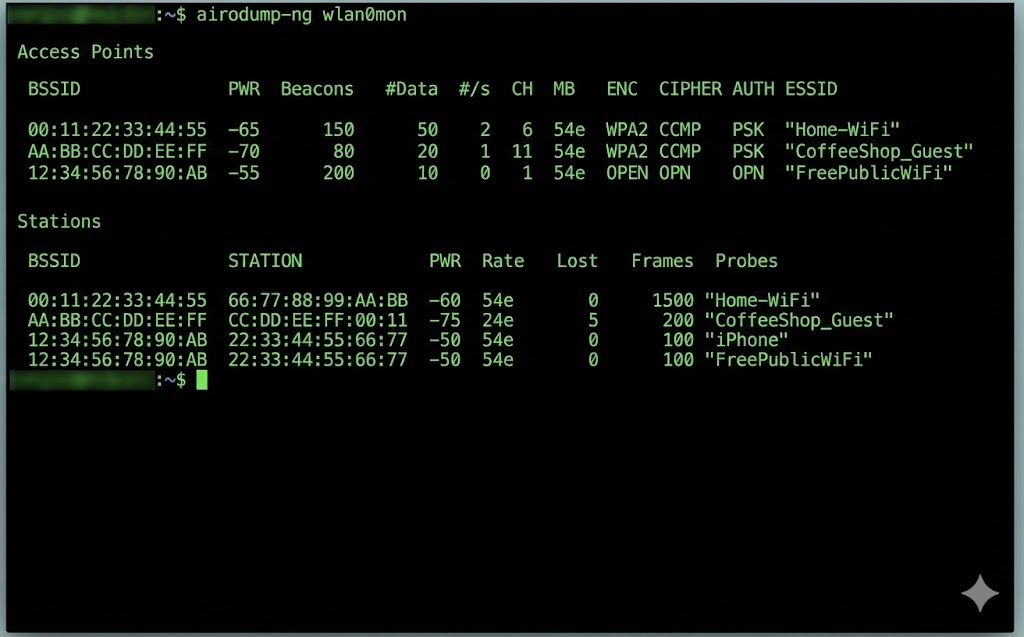Click the Access Points section header
This screenshot has width=1024, height=637.
tap(85, 52)
